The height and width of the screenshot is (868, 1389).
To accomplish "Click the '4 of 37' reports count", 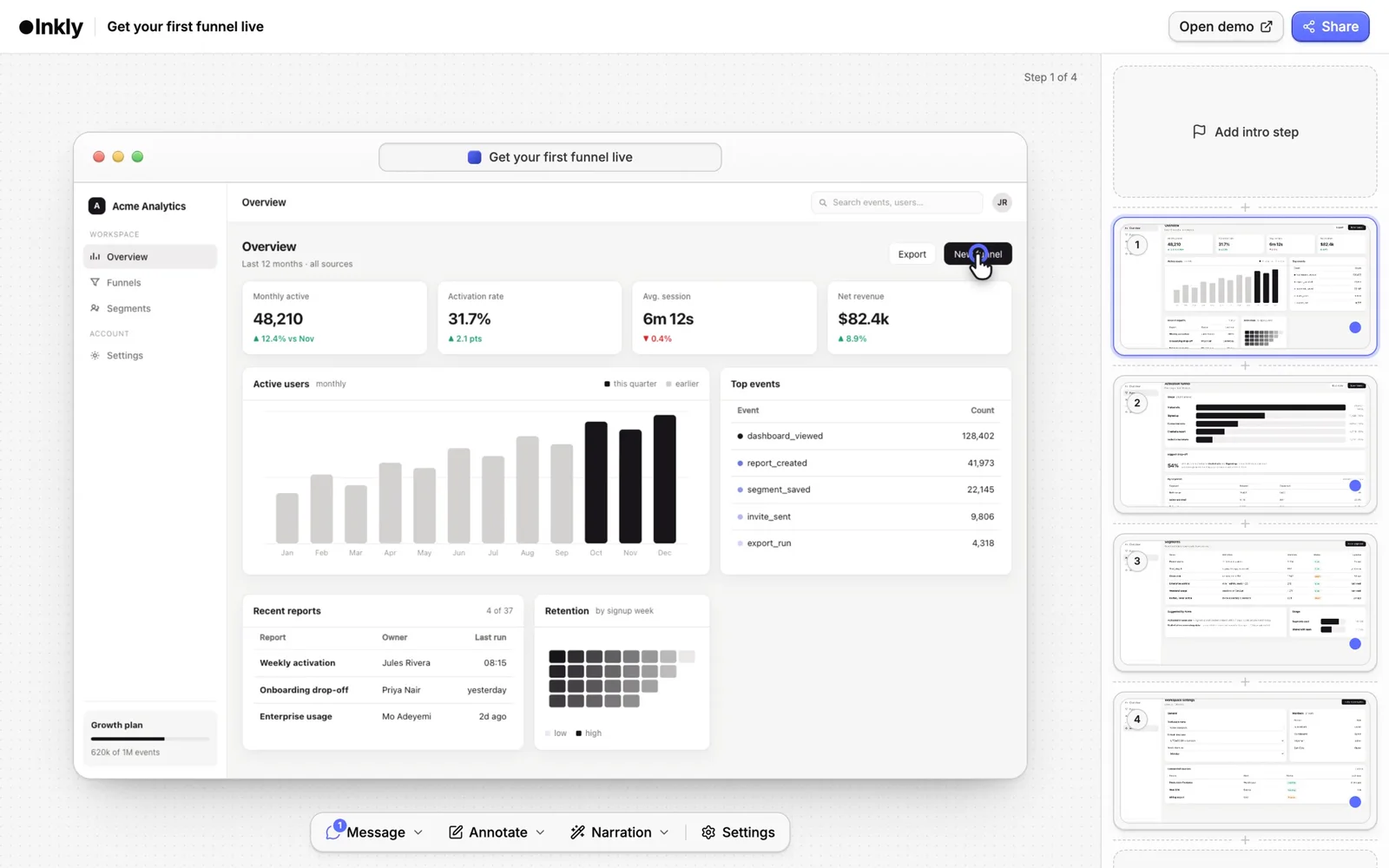I will [x=499, y=611].
